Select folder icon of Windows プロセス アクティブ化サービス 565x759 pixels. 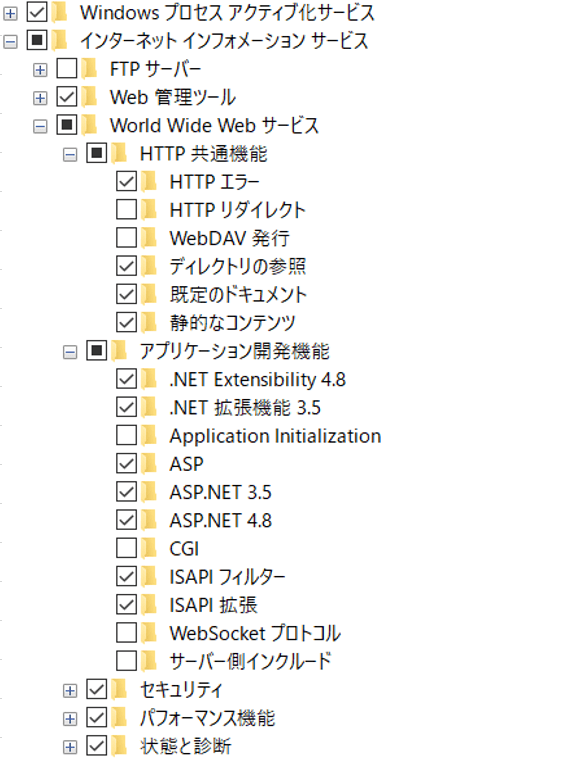coord(60,12)
